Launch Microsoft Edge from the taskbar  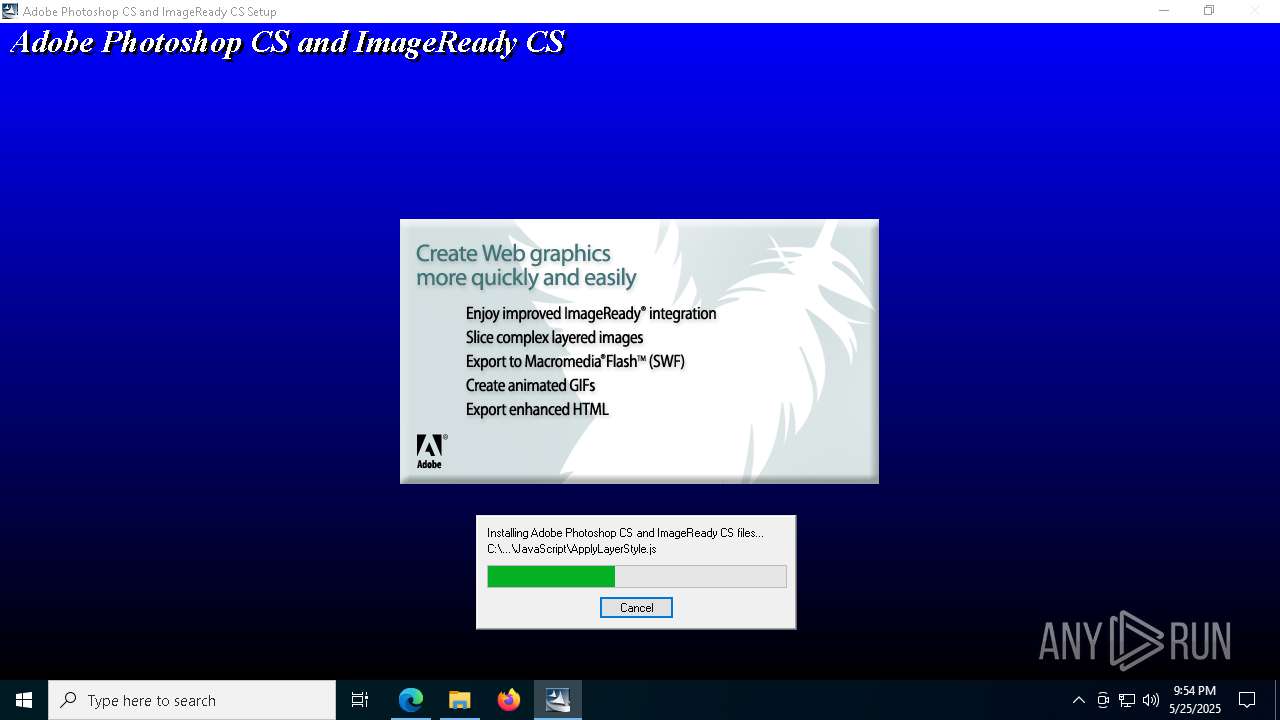411,700
